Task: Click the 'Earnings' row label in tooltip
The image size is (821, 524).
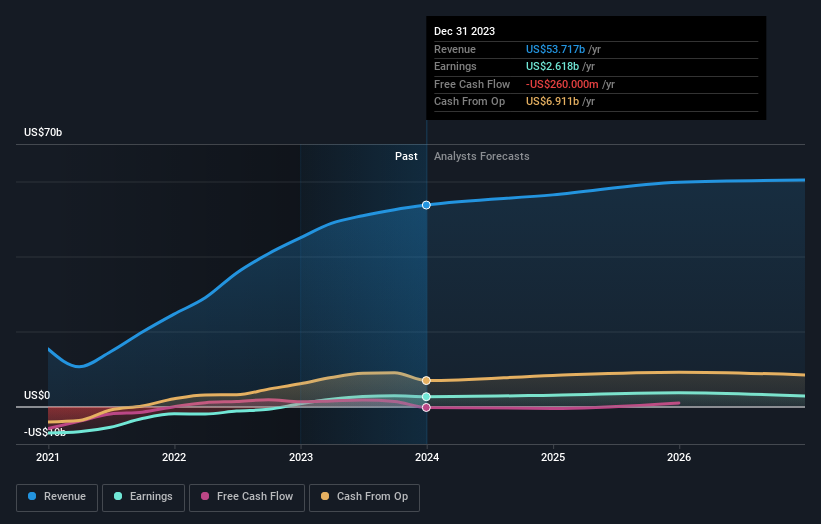Action: (456, 66)
